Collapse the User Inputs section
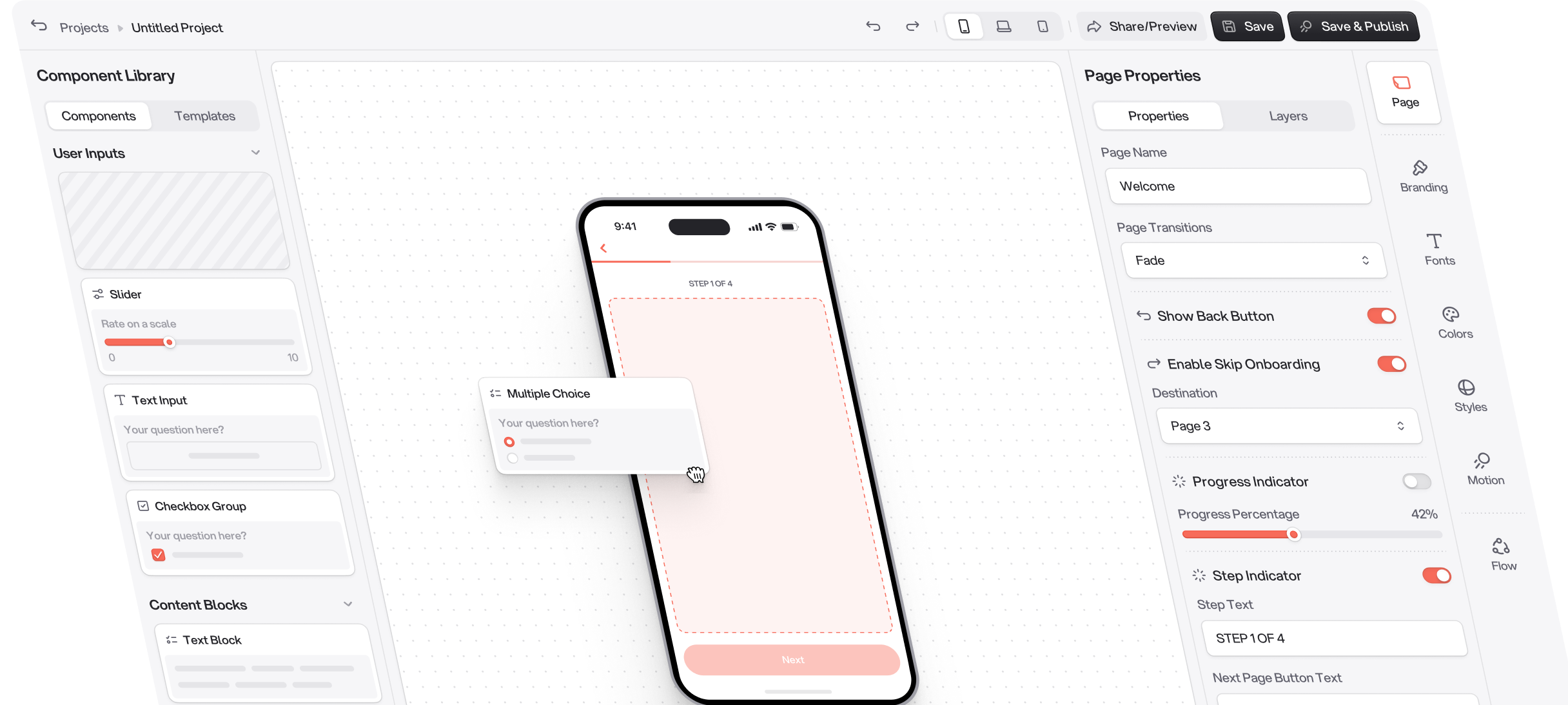The image size is (1568, 705). [255, 153]
